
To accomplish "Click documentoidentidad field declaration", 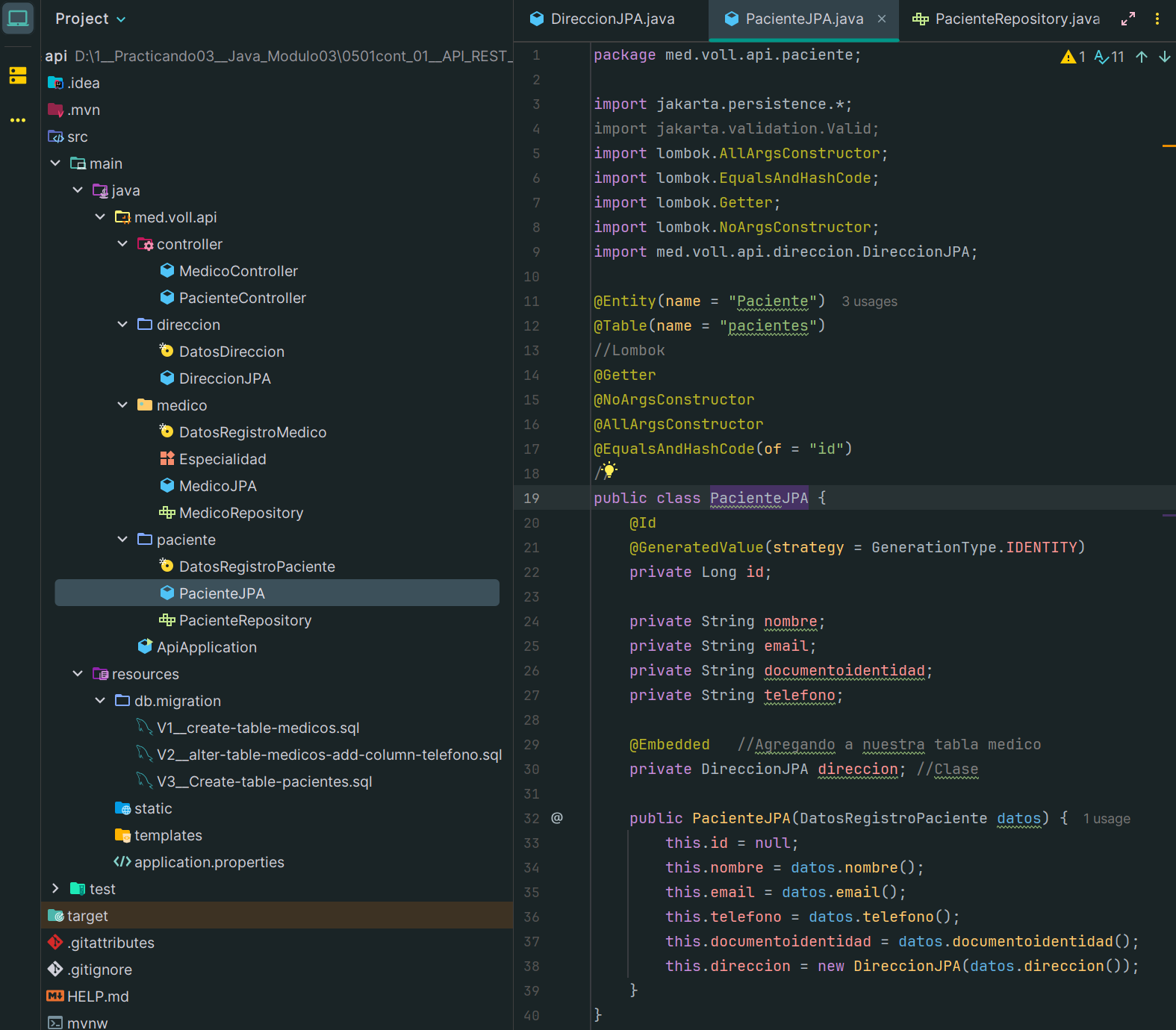I will coord(844,670).
